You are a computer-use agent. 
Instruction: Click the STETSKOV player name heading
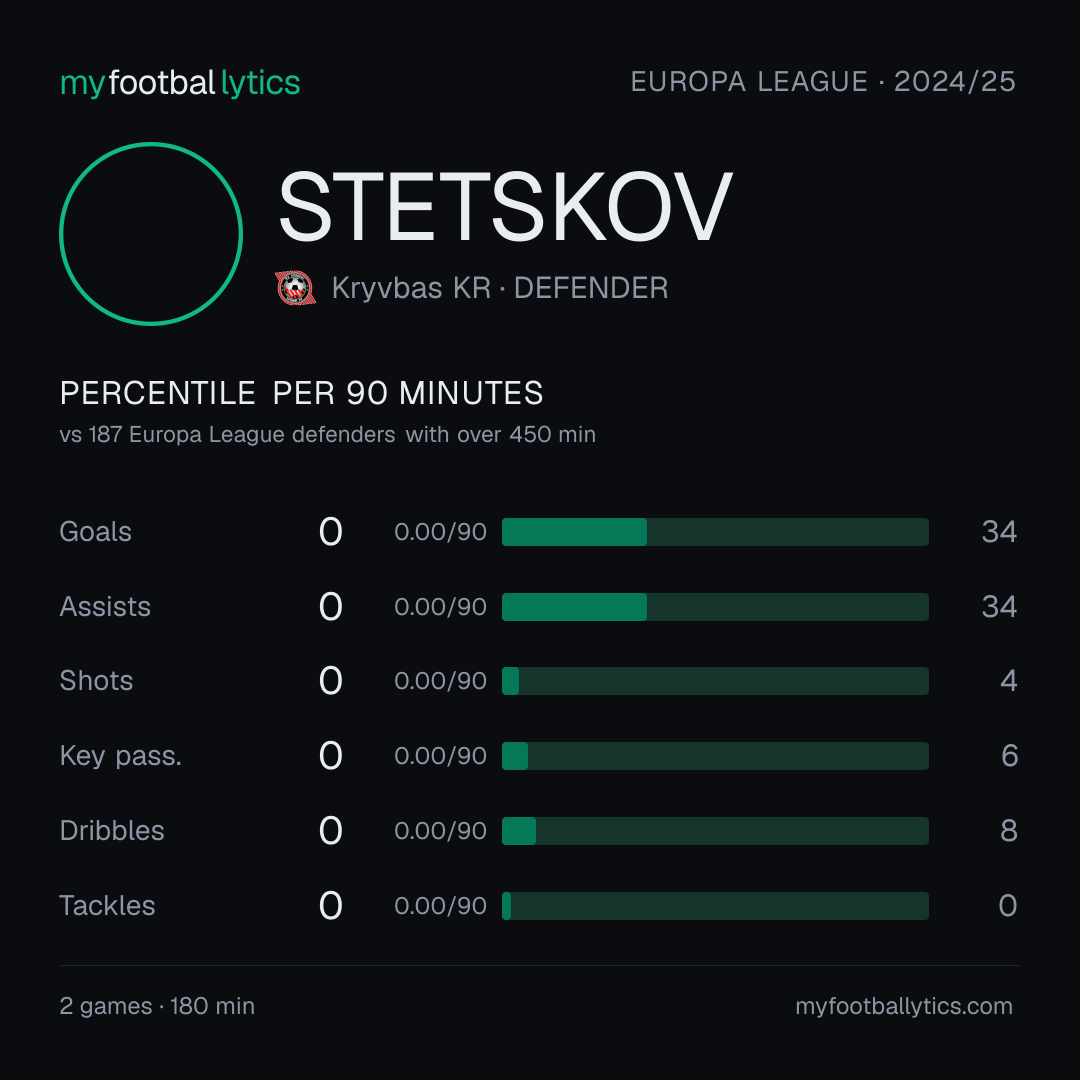point(505,207)
